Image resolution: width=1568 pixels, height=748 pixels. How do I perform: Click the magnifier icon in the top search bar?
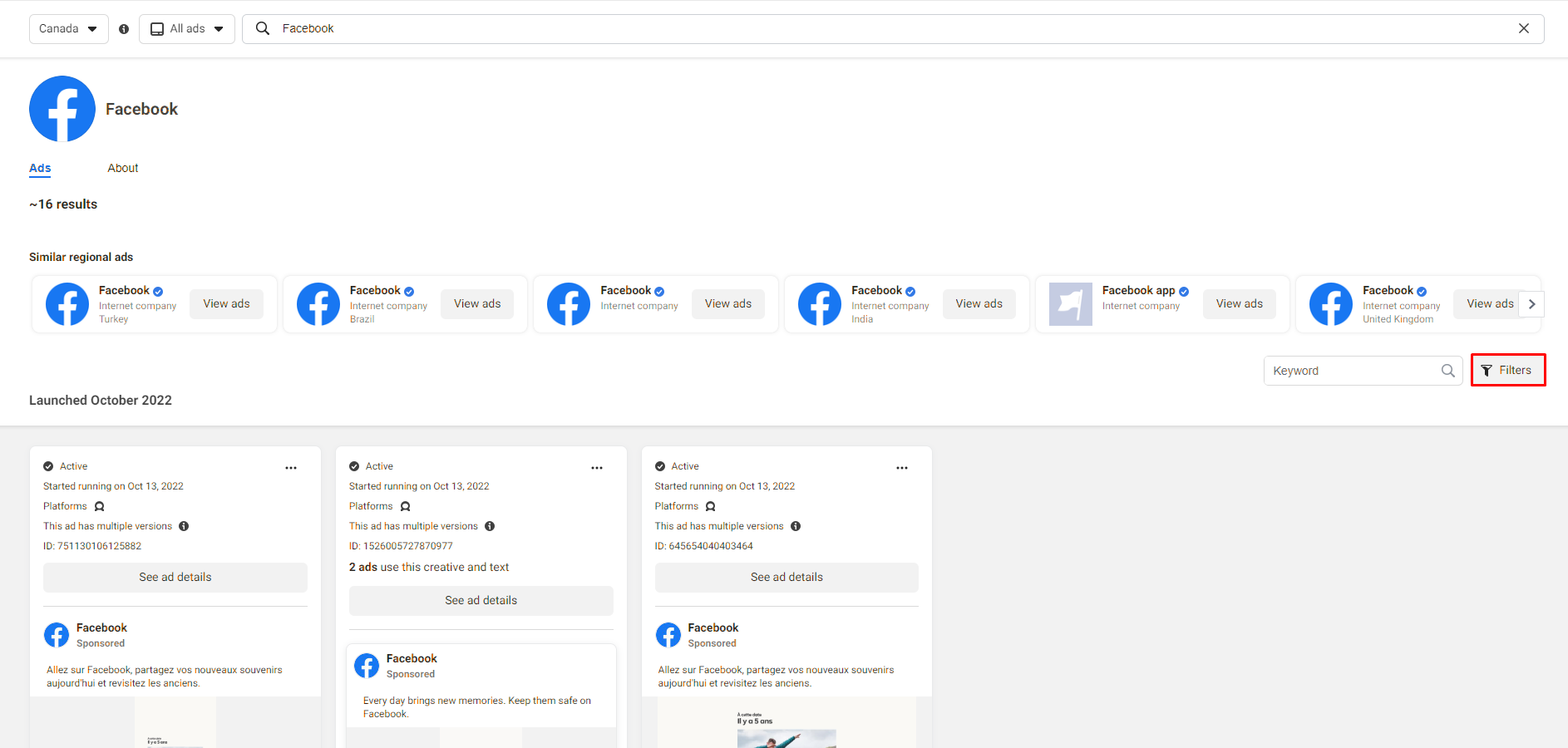click(263, 28)
